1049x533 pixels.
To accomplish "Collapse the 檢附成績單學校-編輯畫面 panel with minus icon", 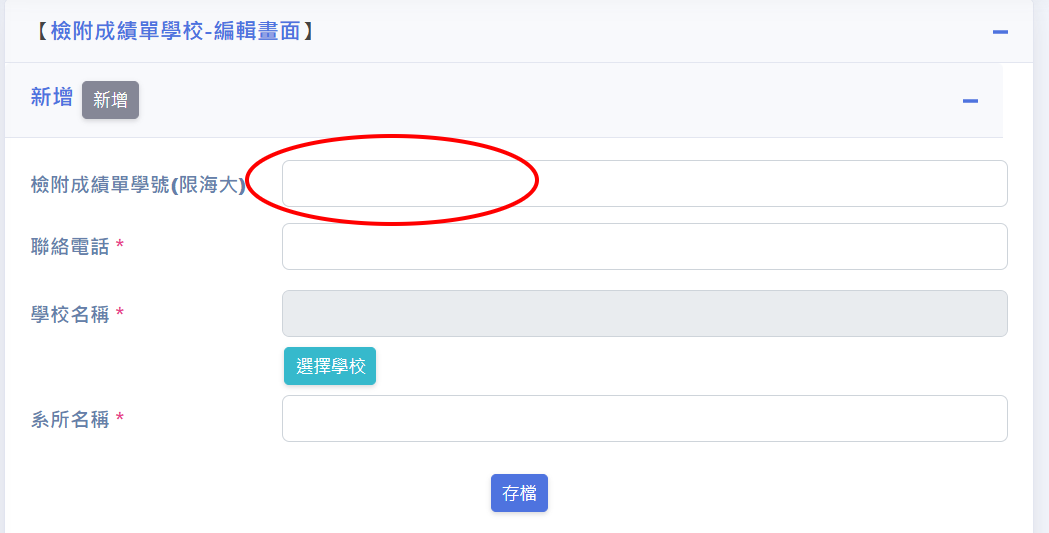I will (x=999, y=32).
